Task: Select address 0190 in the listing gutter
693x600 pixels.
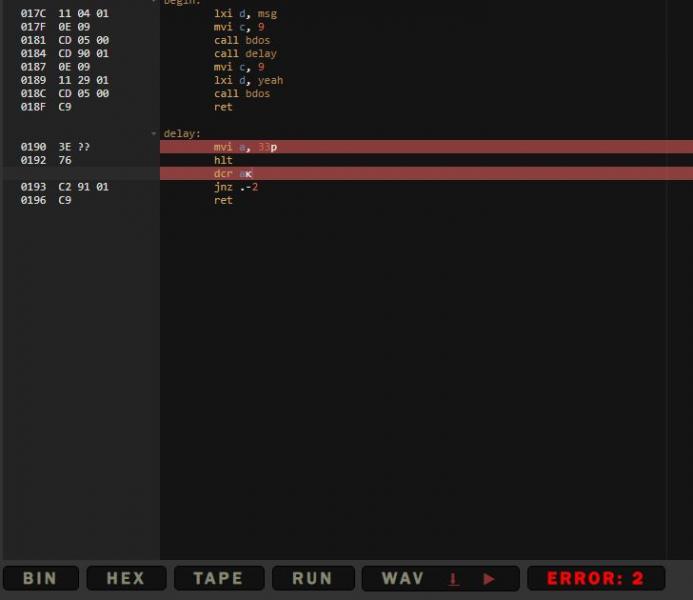Action: (x=33, y=147)
